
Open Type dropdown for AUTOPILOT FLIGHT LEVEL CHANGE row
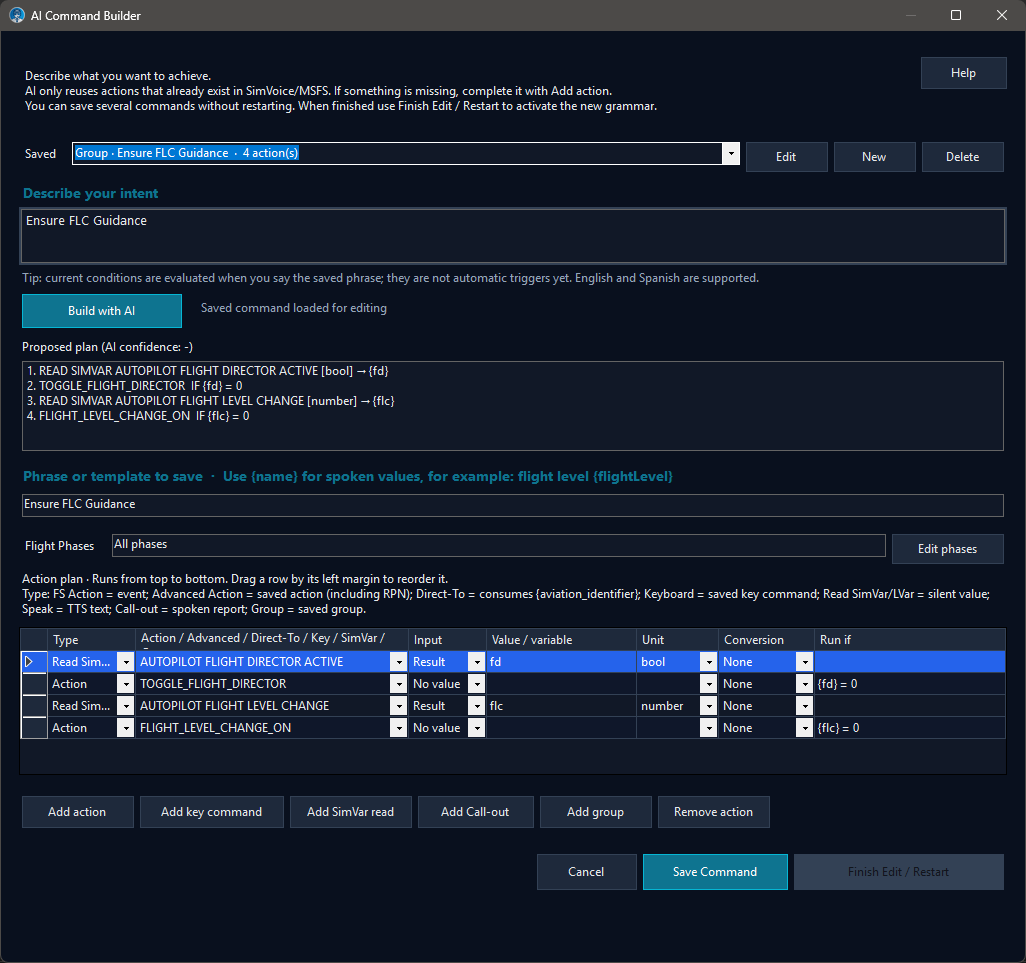click(125, 706)
